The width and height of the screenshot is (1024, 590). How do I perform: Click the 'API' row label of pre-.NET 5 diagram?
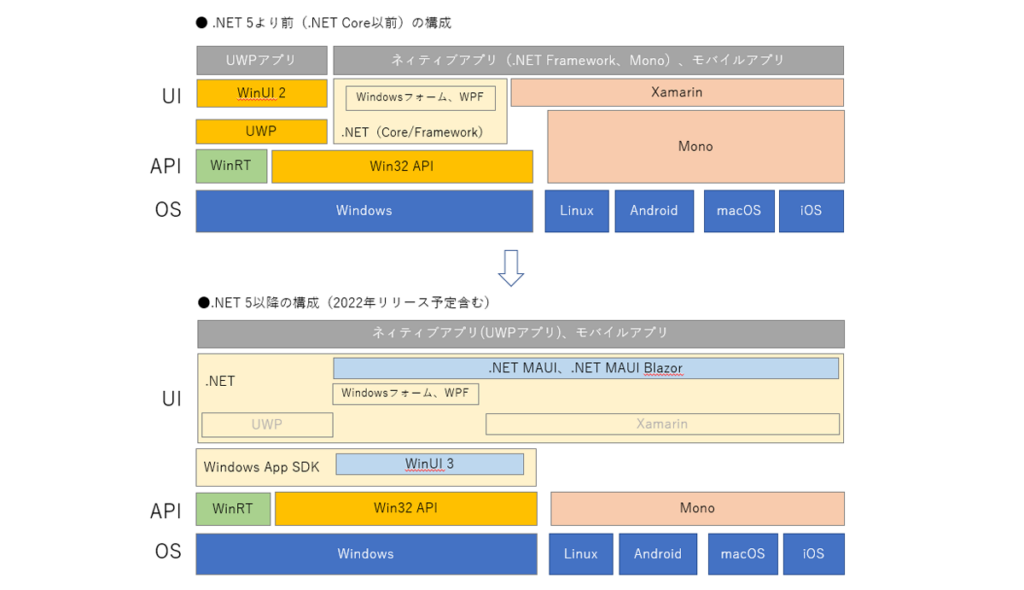click(166, 167)
